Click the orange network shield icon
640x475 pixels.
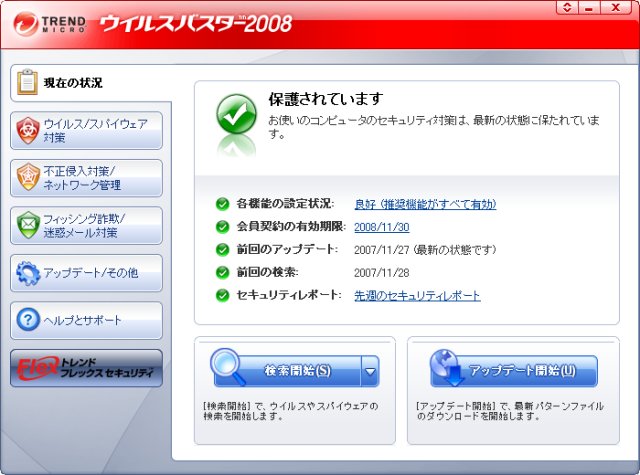click(28, 177)
